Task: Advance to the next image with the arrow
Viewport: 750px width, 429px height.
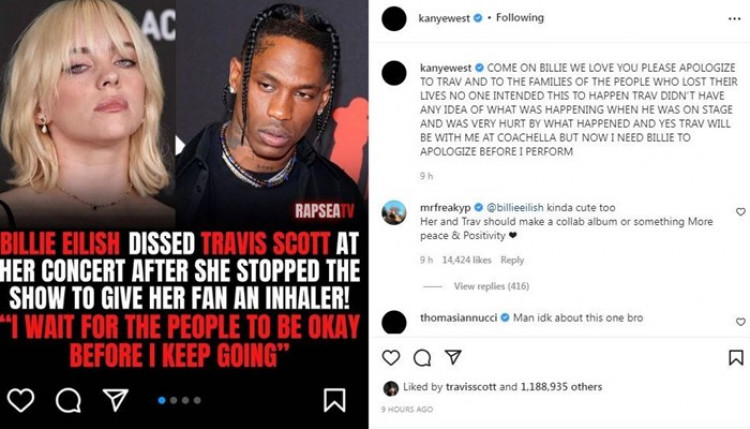Action: (x=180, y=145)
